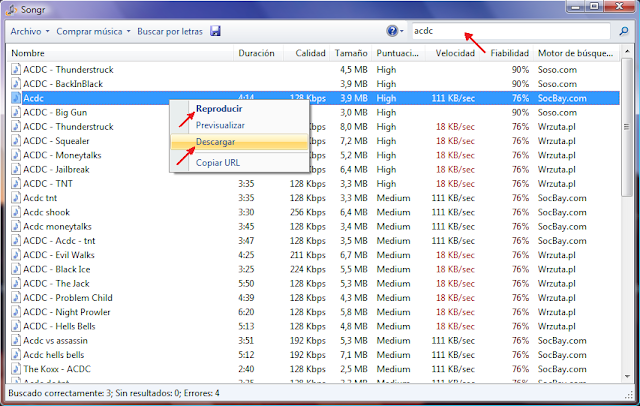This screenshot has height=406, width=640.
Task: Select the first ACDC - Thunderstruck row from Soso.com
Action: pos(313,69)
